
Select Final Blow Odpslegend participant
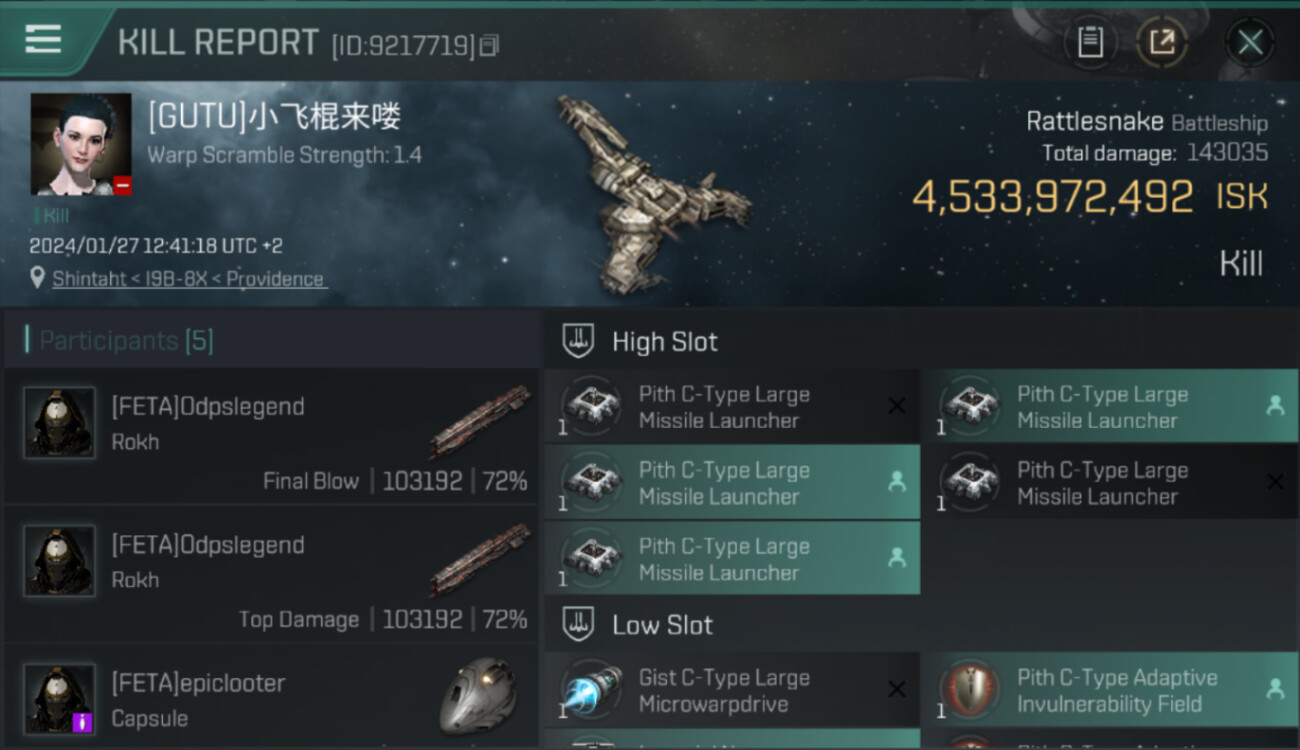(272, 436)
